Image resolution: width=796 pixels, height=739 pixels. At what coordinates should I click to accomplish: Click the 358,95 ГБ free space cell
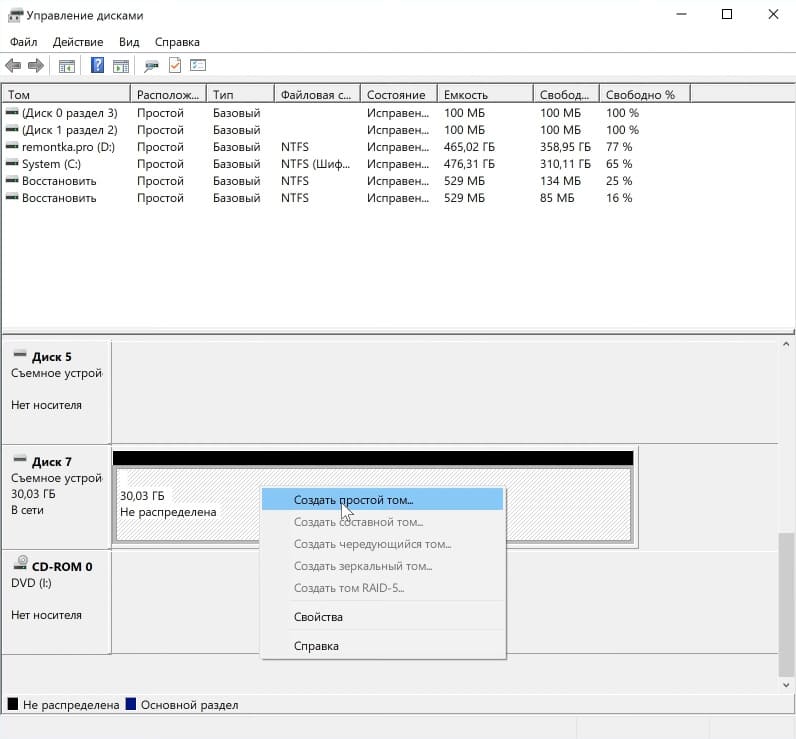(565, 147)
